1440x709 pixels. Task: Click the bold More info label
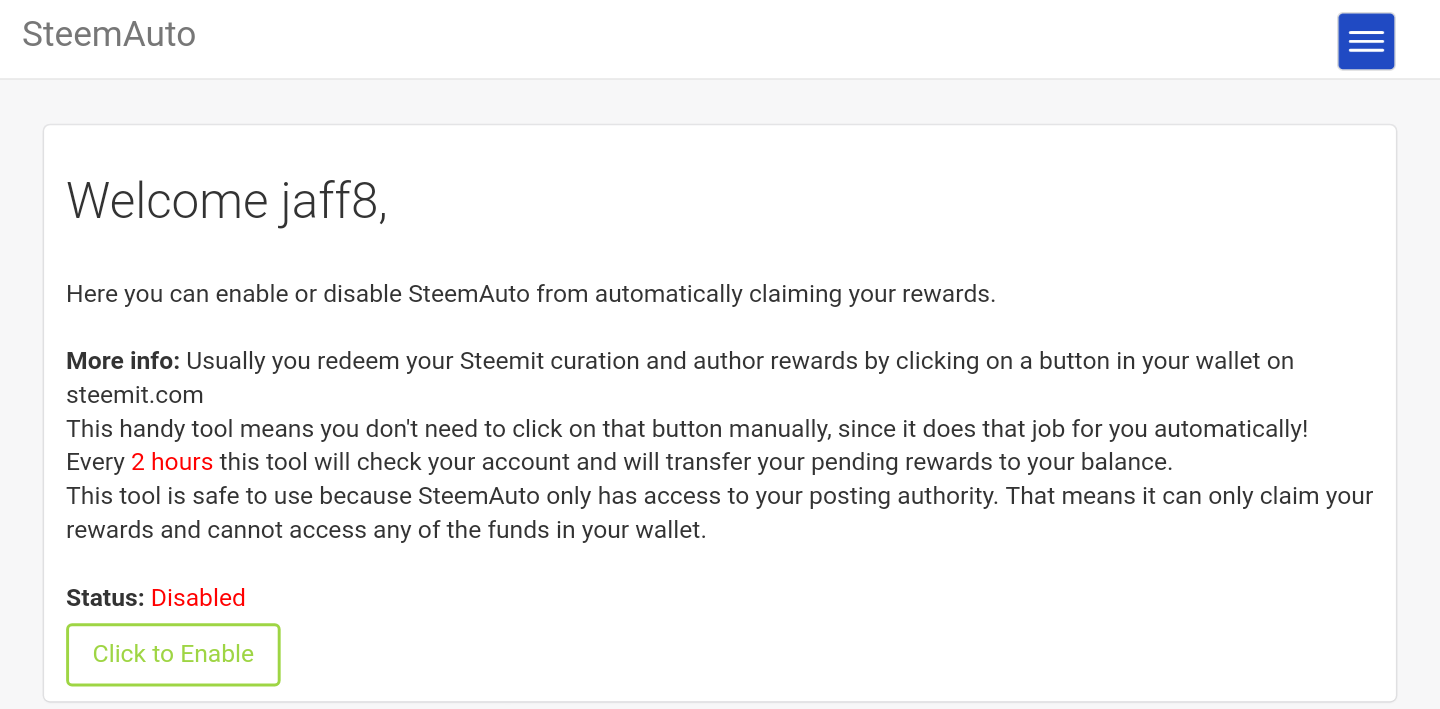pos(123,361)
